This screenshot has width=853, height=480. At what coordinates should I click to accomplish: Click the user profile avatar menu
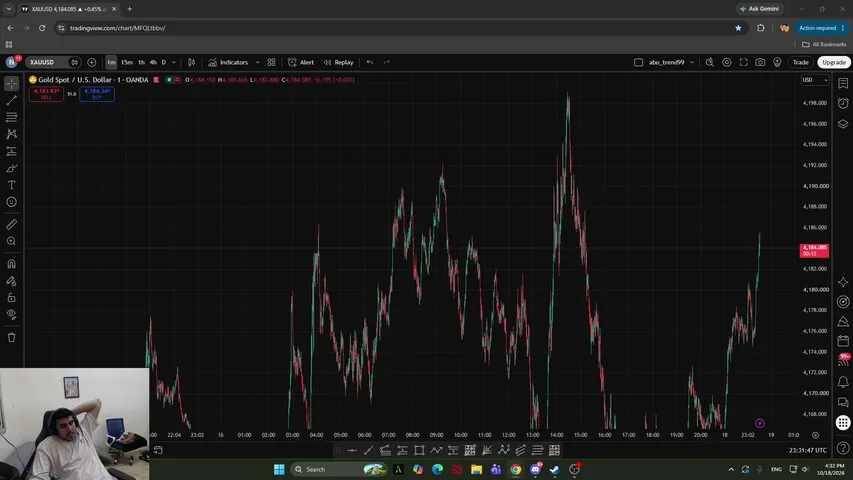[x=11, y=62]
